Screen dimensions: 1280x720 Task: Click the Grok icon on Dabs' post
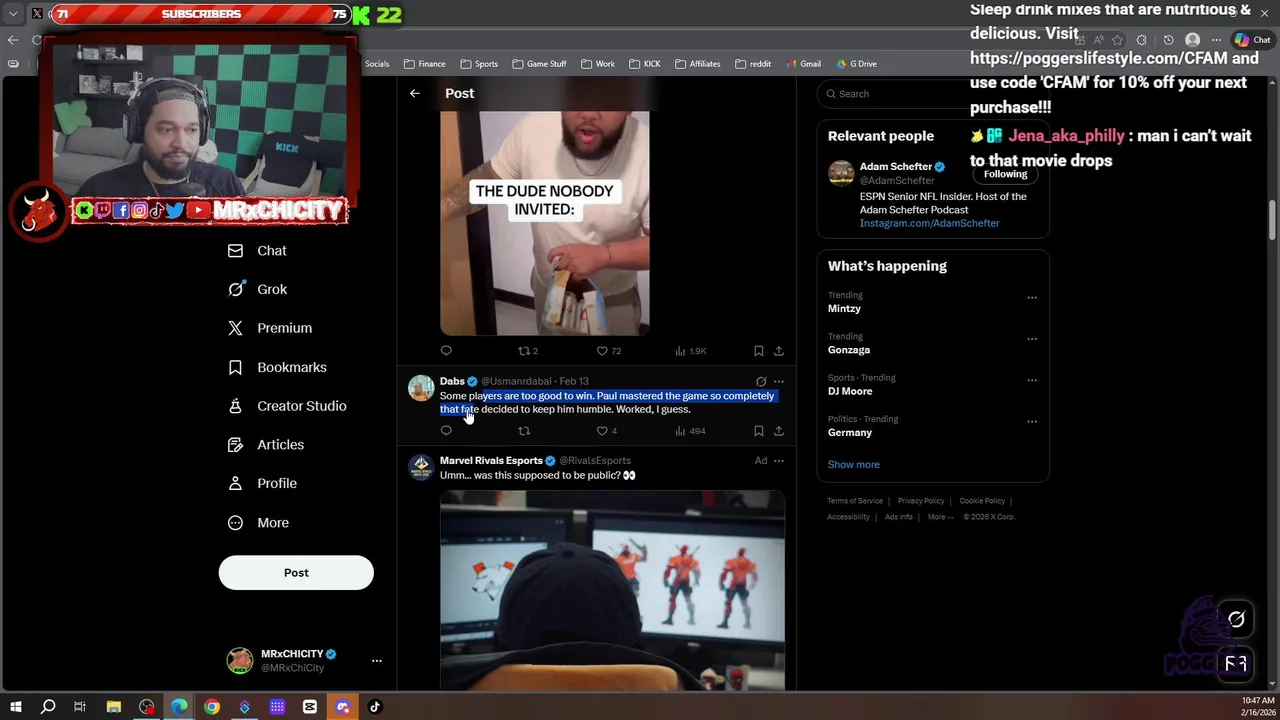(x=761, y=381)
